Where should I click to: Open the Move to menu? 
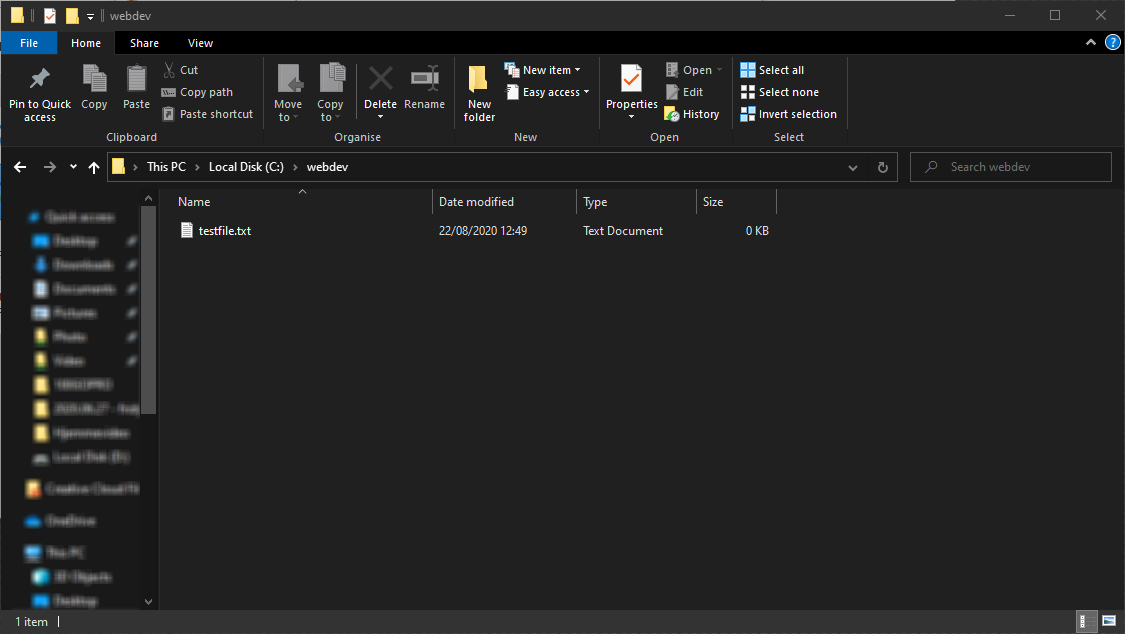pos(288,94)
